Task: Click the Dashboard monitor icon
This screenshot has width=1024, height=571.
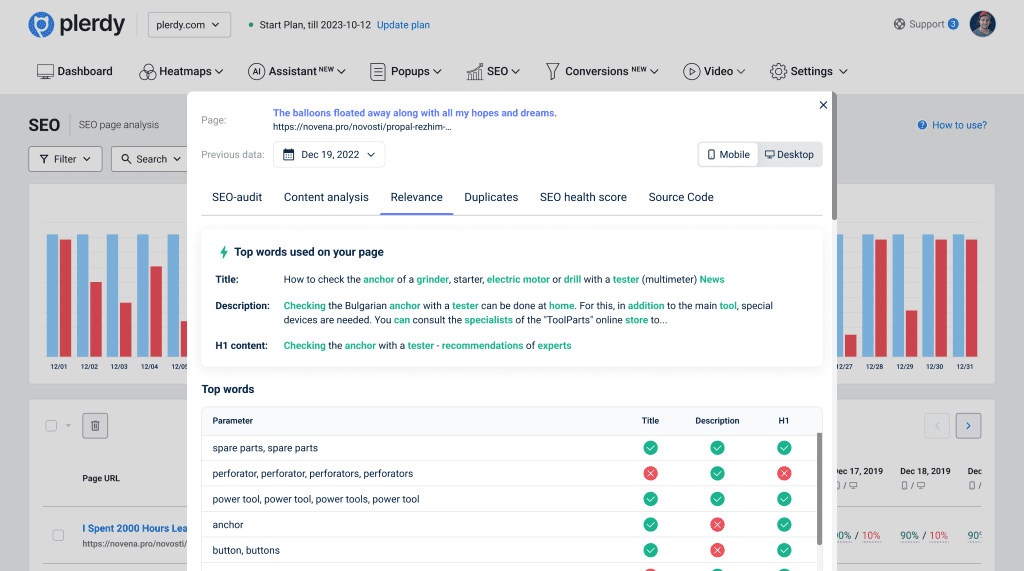Action: (x=45, y=72)
